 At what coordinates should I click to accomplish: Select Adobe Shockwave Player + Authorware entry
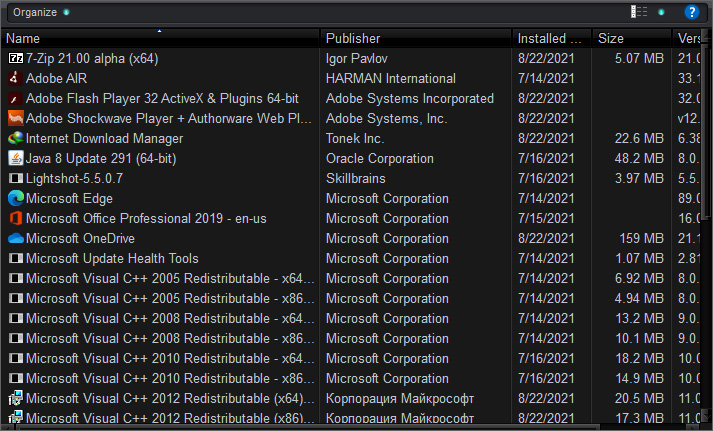[169, 118]
